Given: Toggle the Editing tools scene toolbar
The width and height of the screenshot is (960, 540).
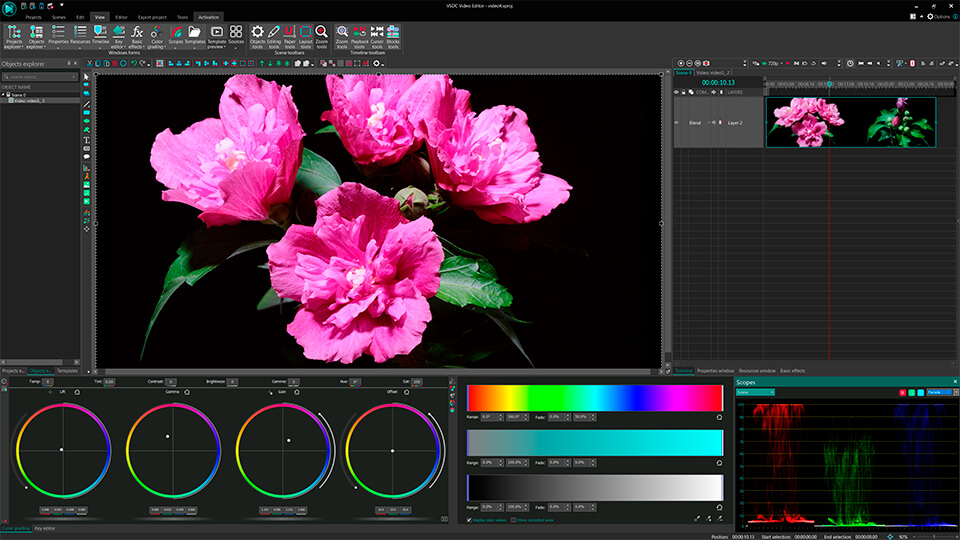Looking at the screenshot, I should pos(274,37).
